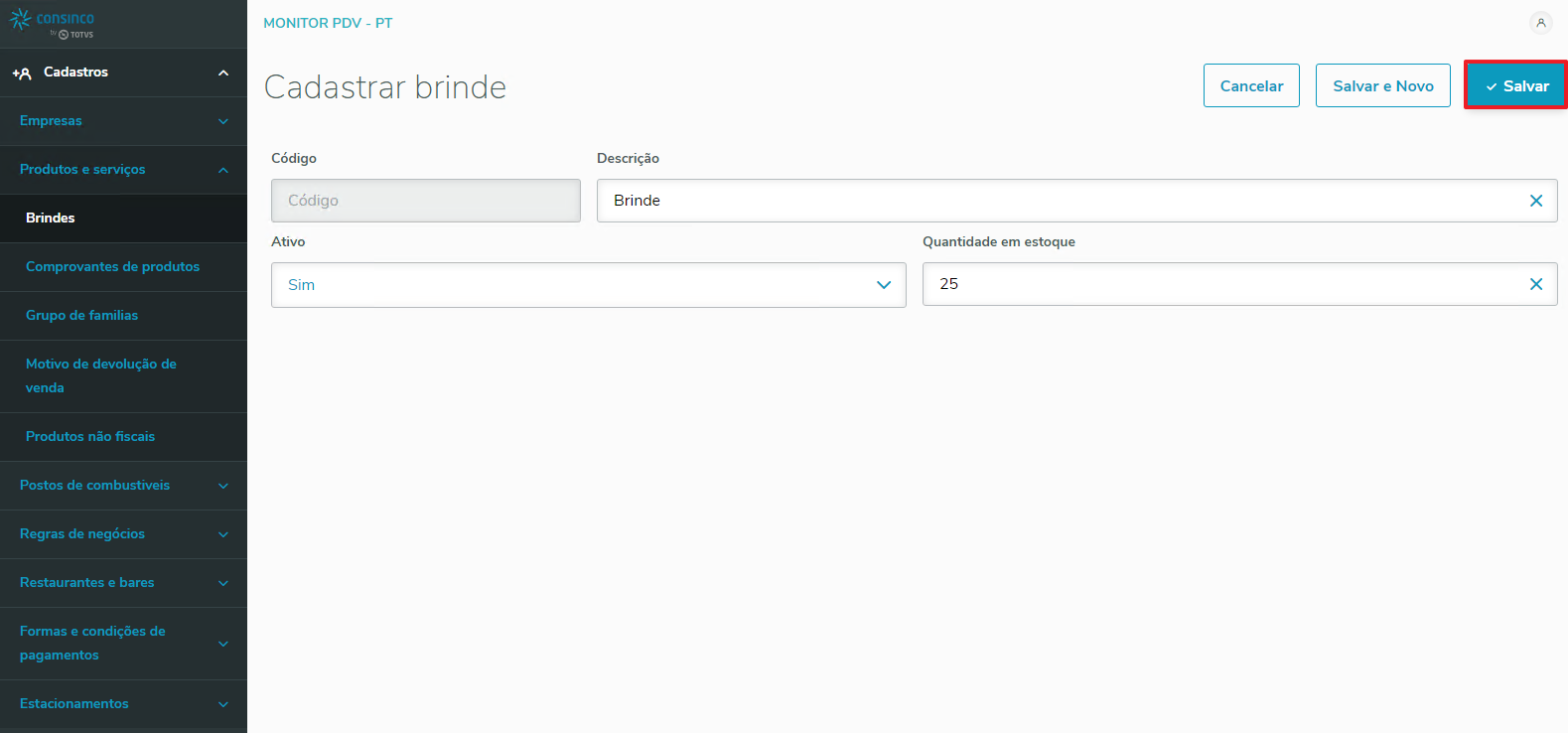Expand Postos de combustíveis chevron
Viewport: 1568px width, 733px height.
point(223,486)
